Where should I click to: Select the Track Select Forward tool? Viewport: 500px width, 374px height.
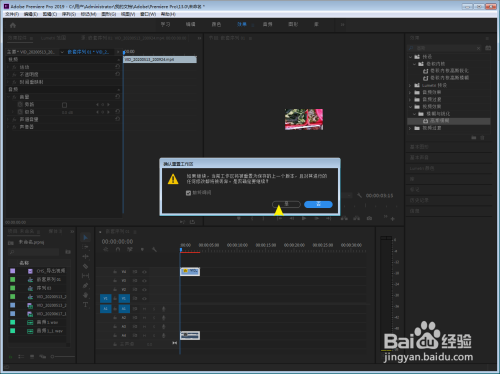[85, 247]
